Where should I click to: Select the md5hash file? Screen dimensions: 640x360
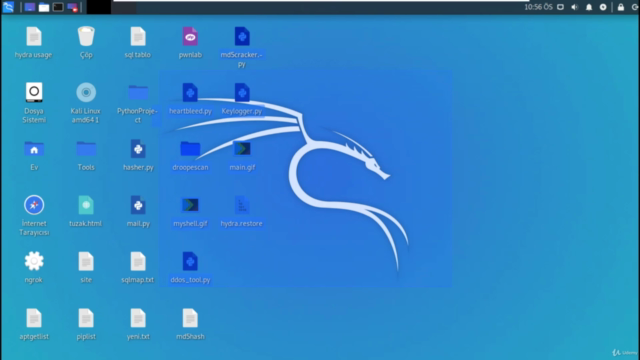tap(190, 324)
